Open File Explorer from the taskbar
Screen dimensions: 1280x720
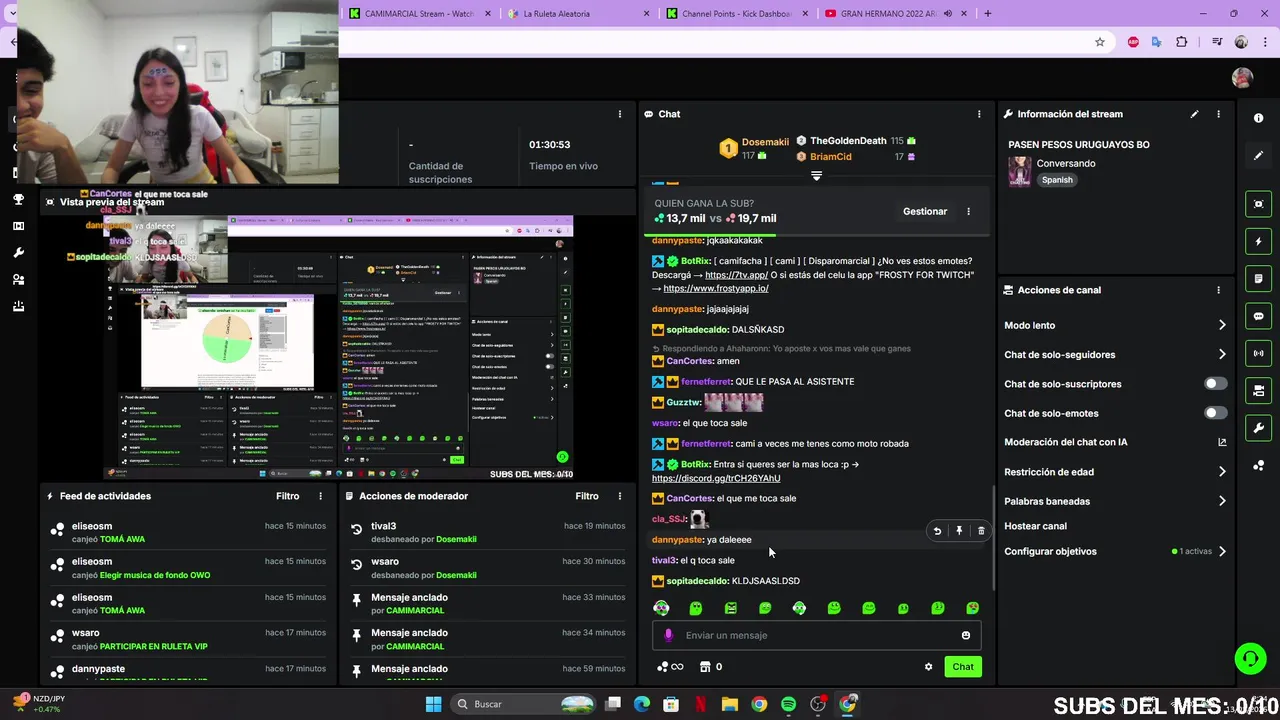729,704
